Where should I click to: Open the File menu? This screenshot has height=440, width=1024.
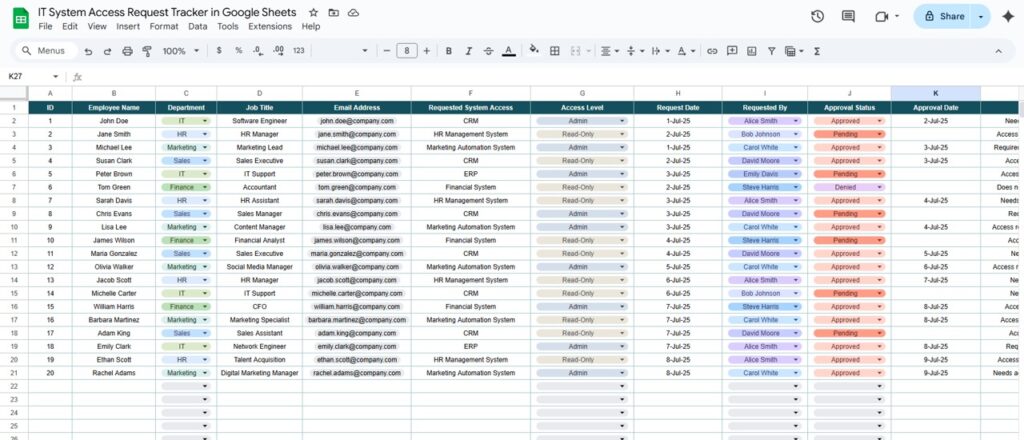point(45,27)
